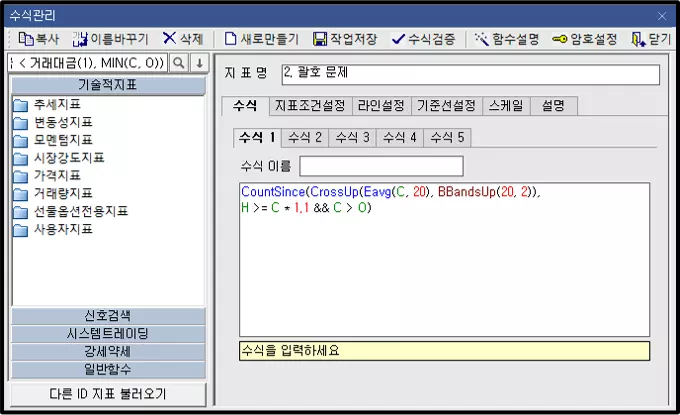Click the 수식검증 checkmark icon
The image size is (680, 415).
click(x=398, y=39)
